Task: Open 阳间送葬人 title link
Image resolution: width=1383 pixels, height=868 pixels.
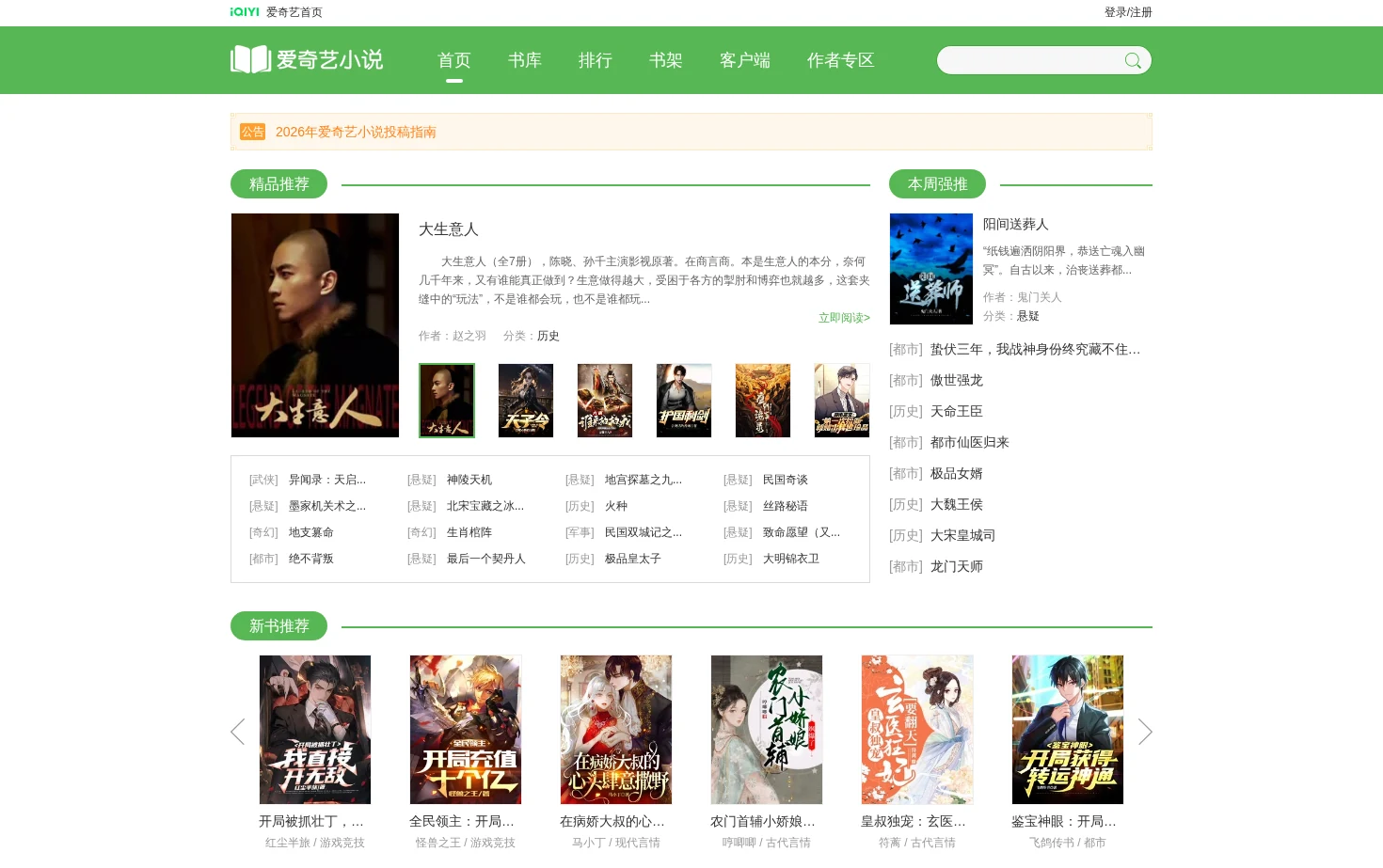Action: [x=1016, y=224]
